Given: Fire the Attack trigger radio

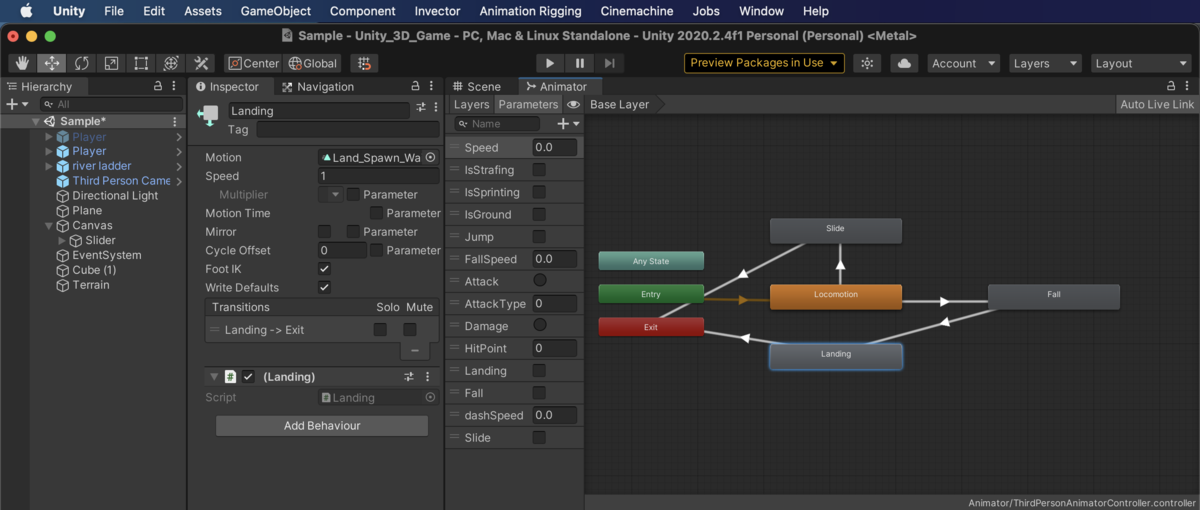Looking at the screenshot, I should 540,281.
